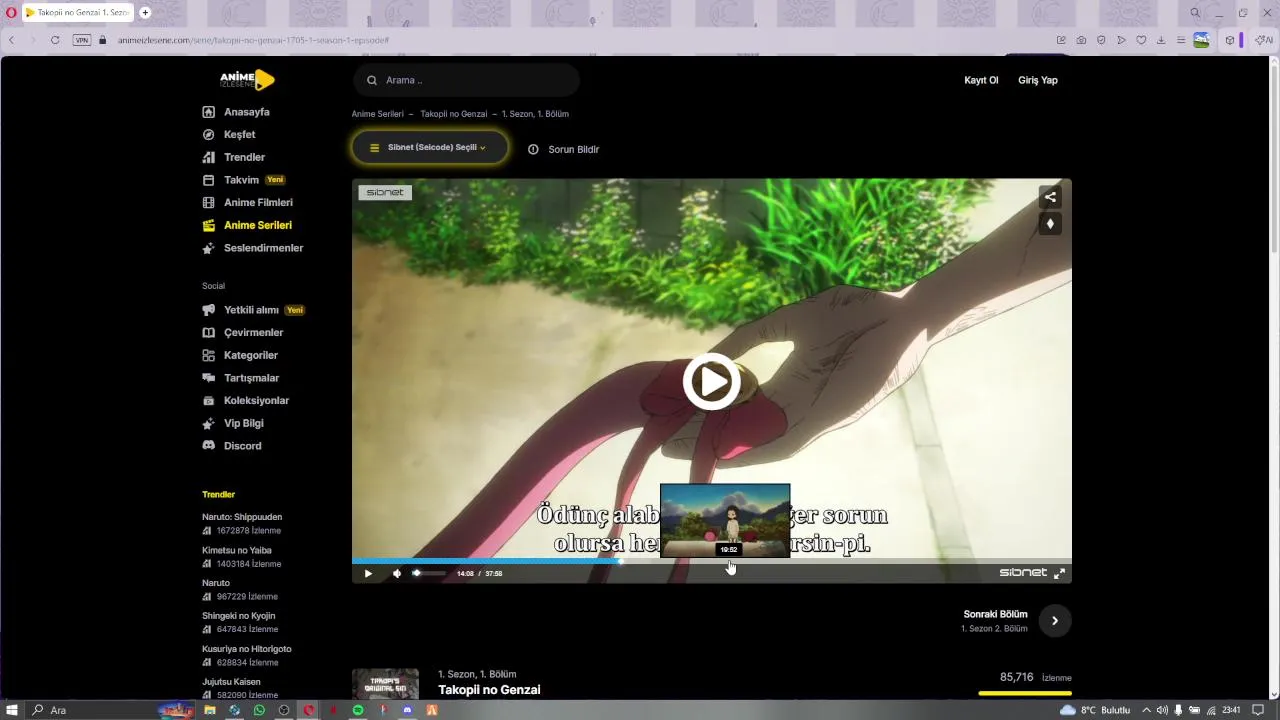
Task: Open Keşfet in the sidebar
Action: coord(229,134)
